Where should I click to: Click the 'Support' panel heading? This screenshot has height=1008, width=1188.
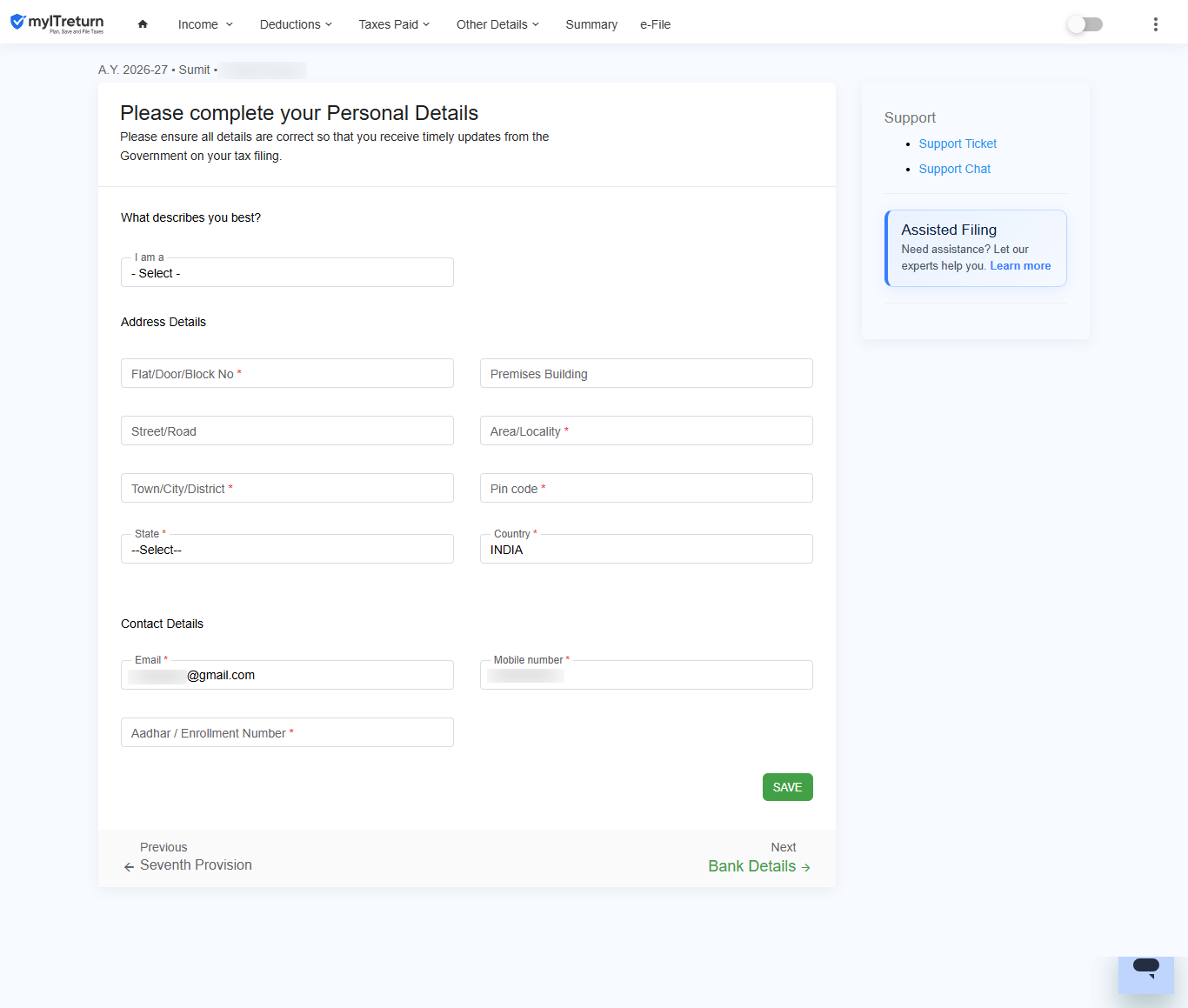(x=910, y=117)
